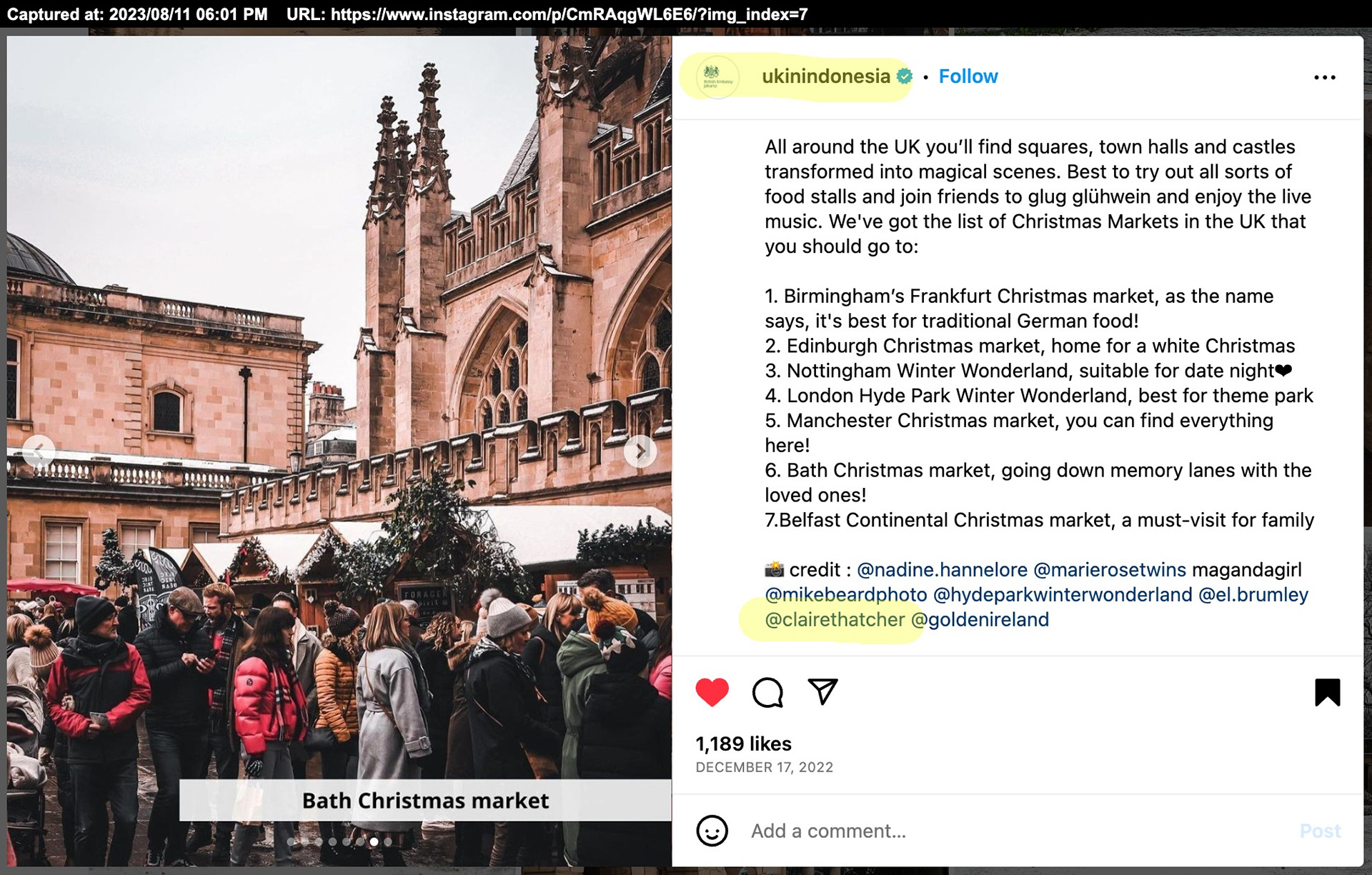Advance to the next carousel photo
1372x875 pixels.
tap(640, 451)
